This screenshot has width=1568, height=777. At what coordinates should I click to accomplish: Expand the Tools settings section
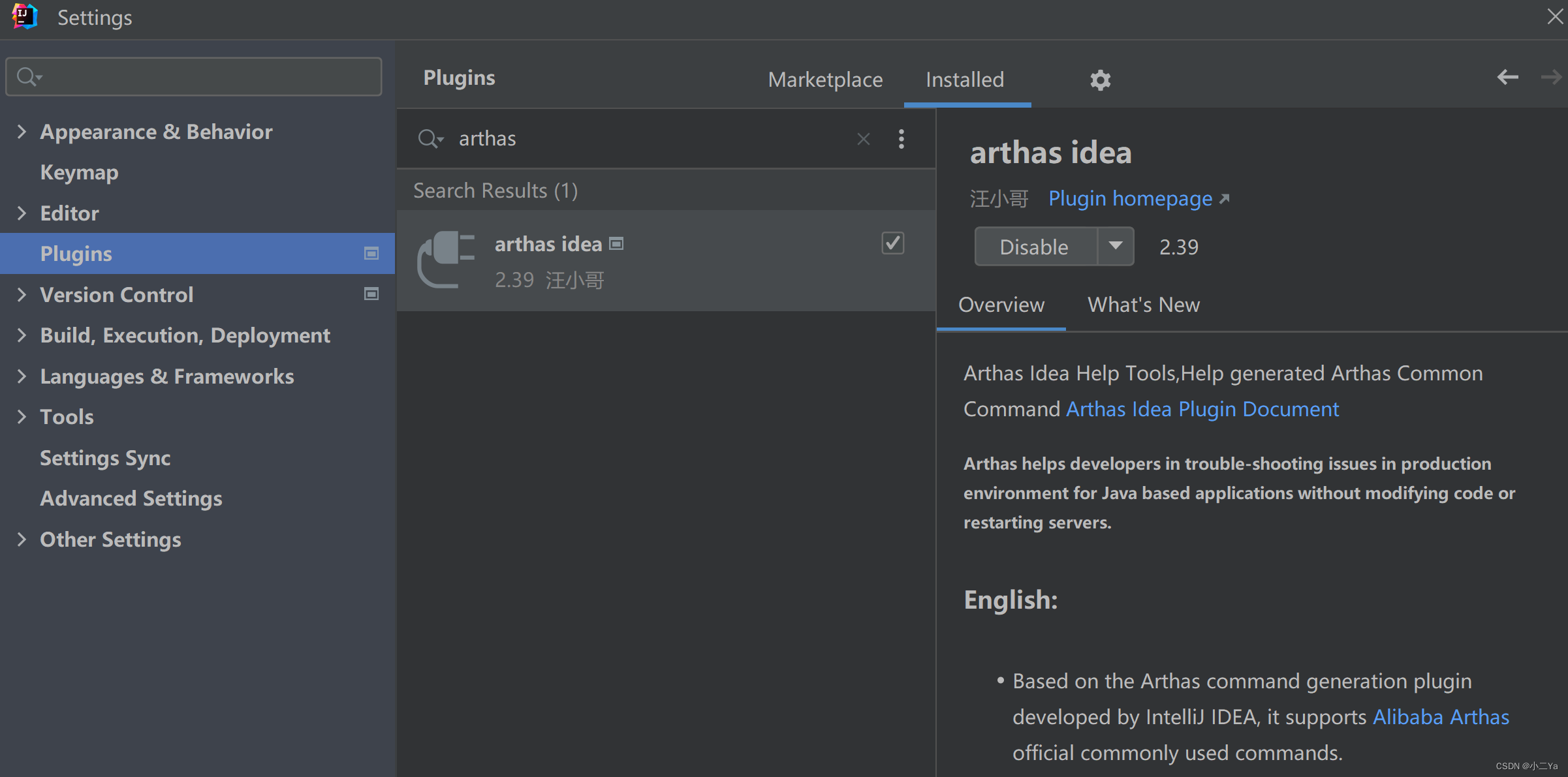[x=22, y=417]
